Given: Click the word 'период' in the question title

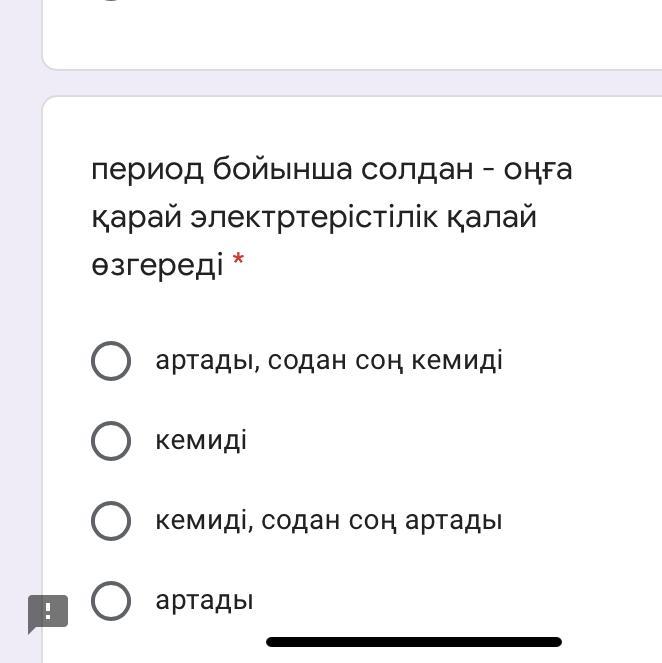Looking at the screenshot, I should click(x=148, y=170).
